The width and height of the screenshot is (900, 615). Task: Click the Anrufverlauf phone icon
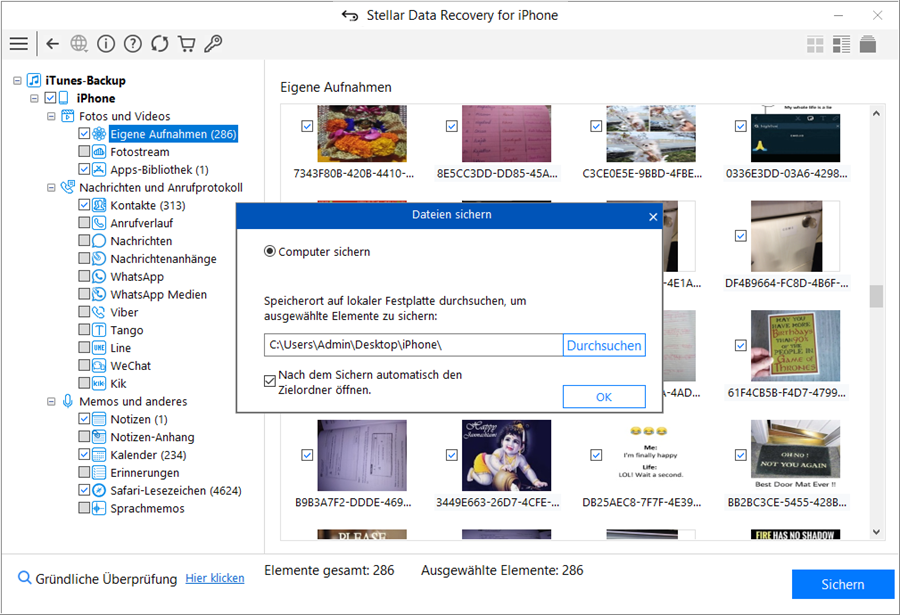tap(99, 223)
